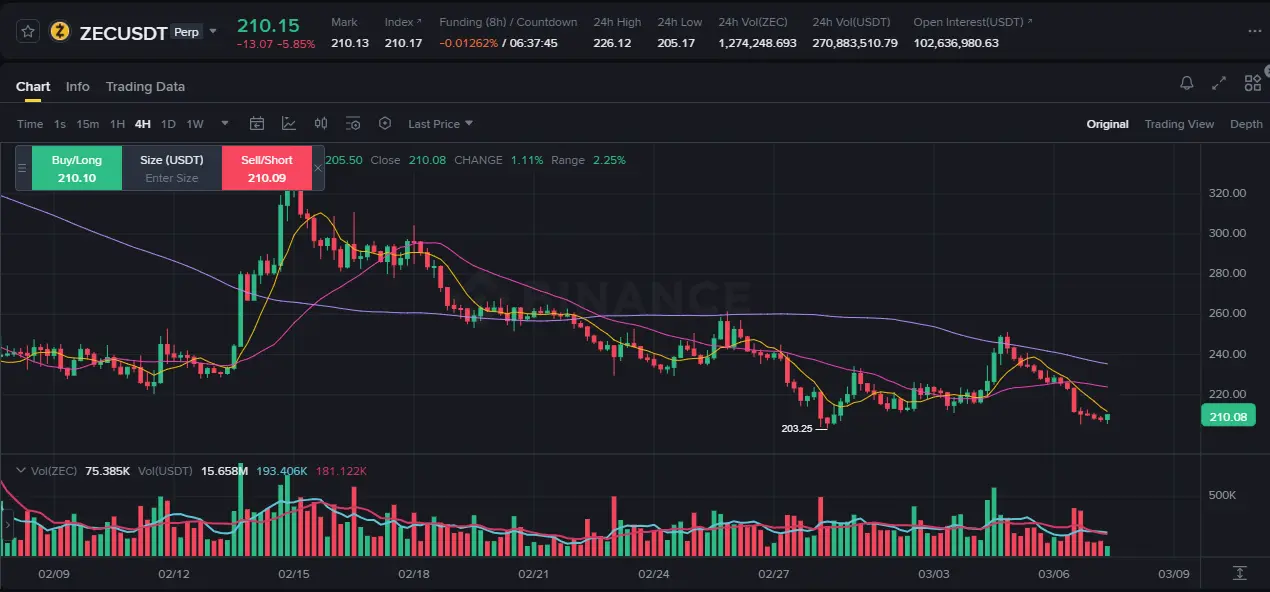The height and width of the screenshot is (592, 1270).
Task: Open the Trading Data tab
Action: 145,87
